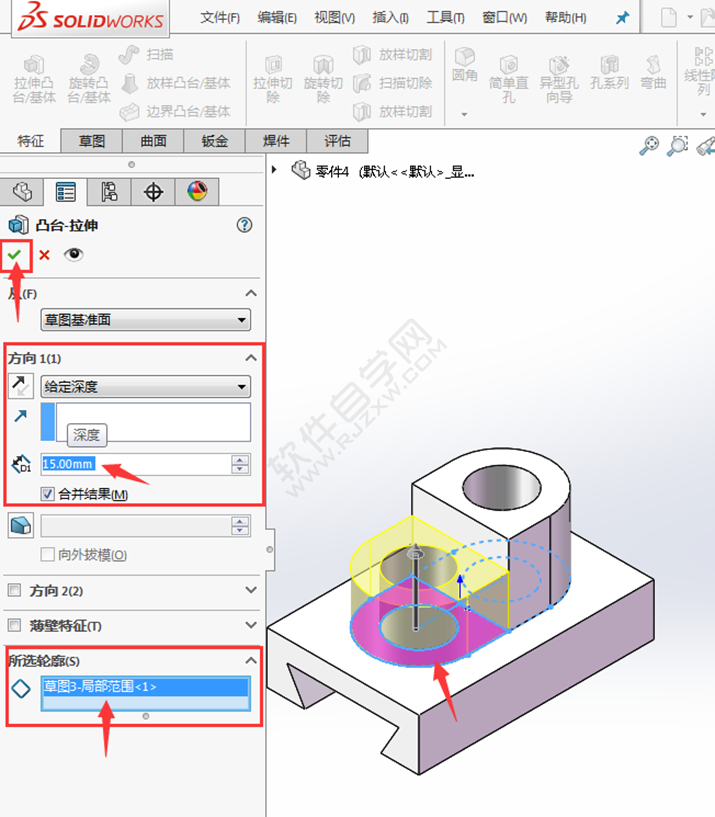Expand the 方向 2(2) section chevron
The height and width of the screenshot is (817, 715).
251,590
